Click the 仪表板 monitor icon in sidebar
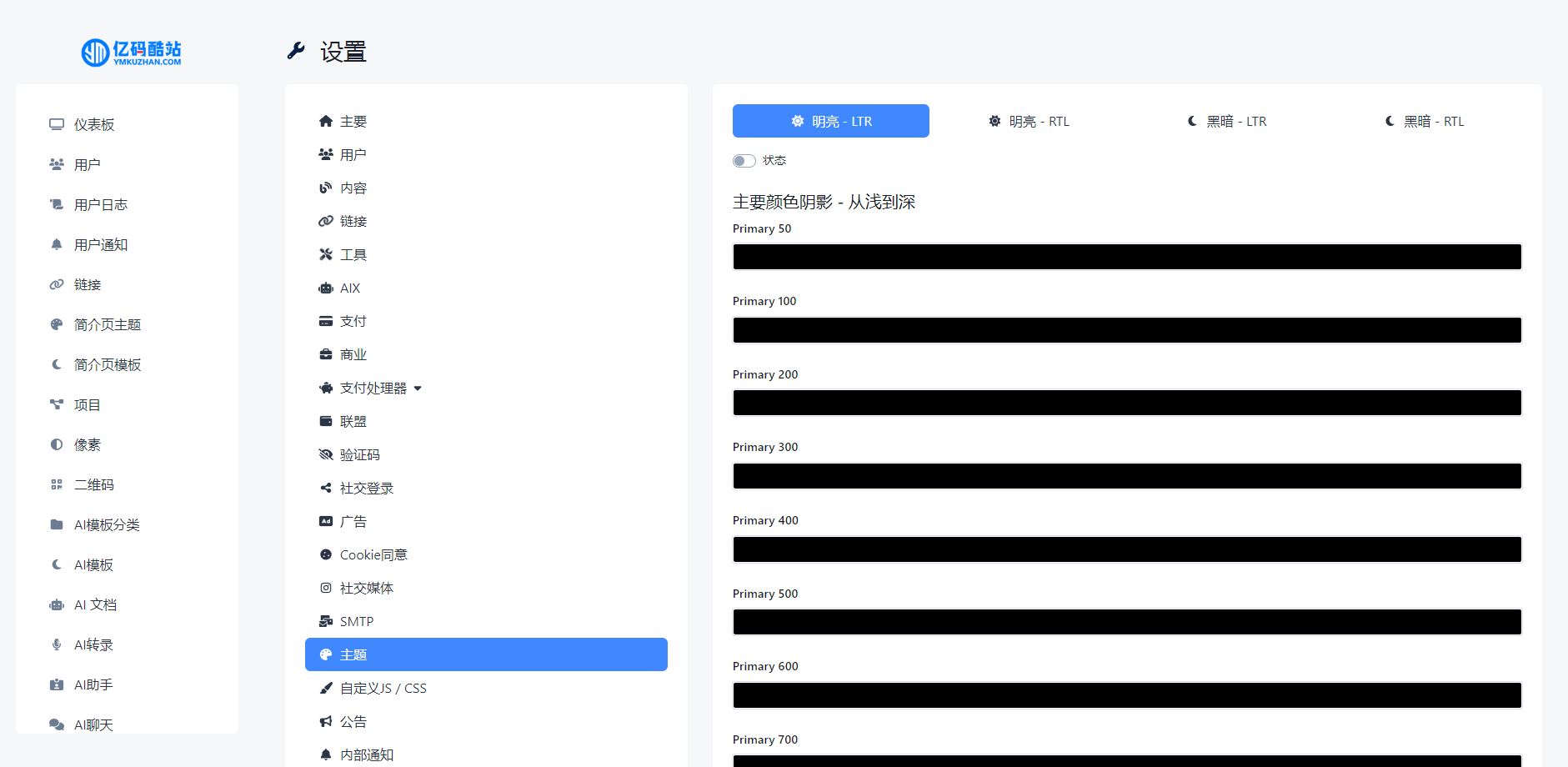 tap(57, 124)
